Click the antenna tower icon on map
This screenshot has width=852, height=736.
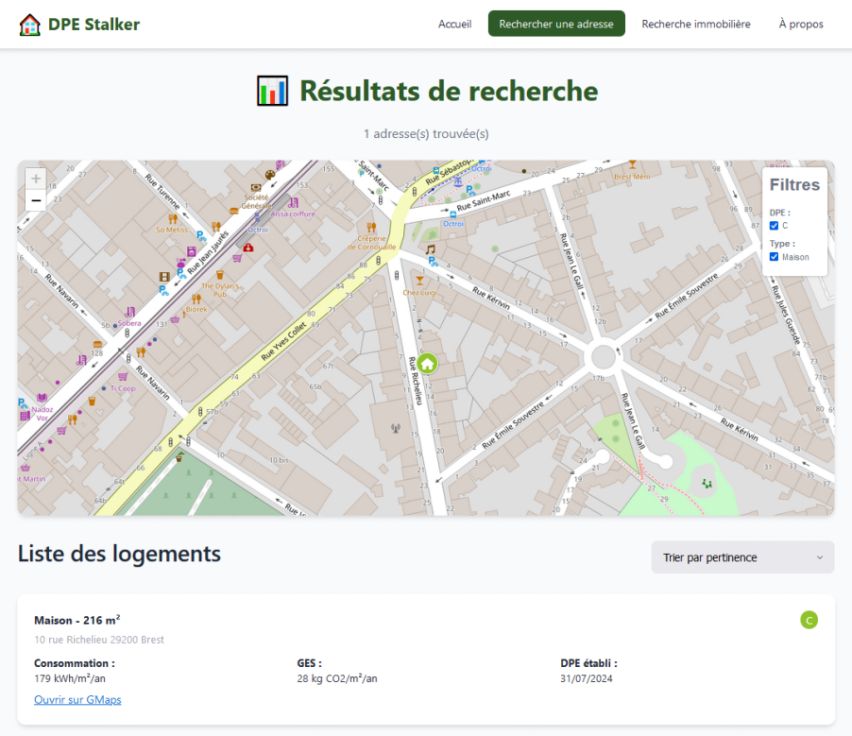[396, 429]
